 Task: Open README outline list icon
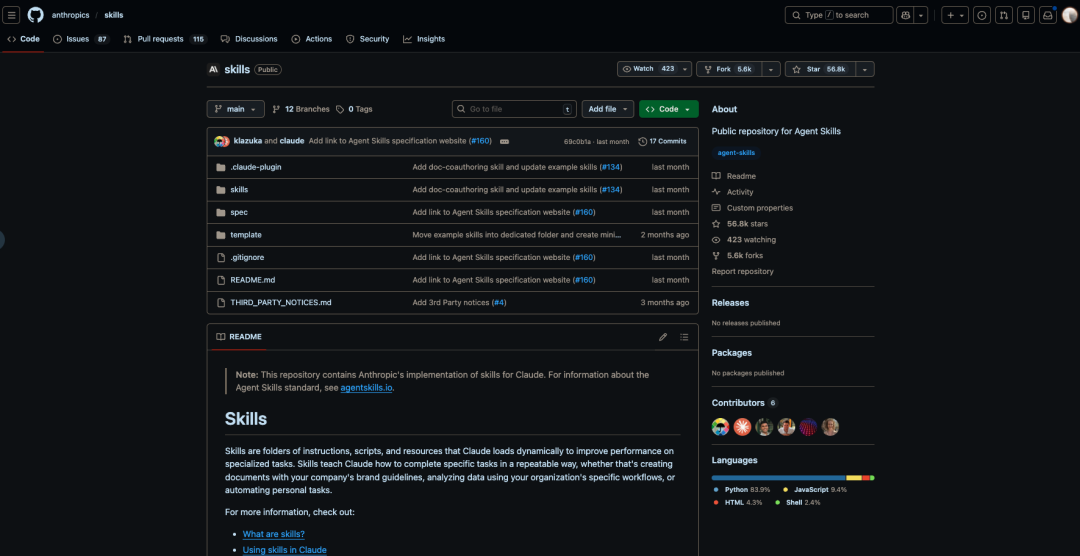(684, 337)
